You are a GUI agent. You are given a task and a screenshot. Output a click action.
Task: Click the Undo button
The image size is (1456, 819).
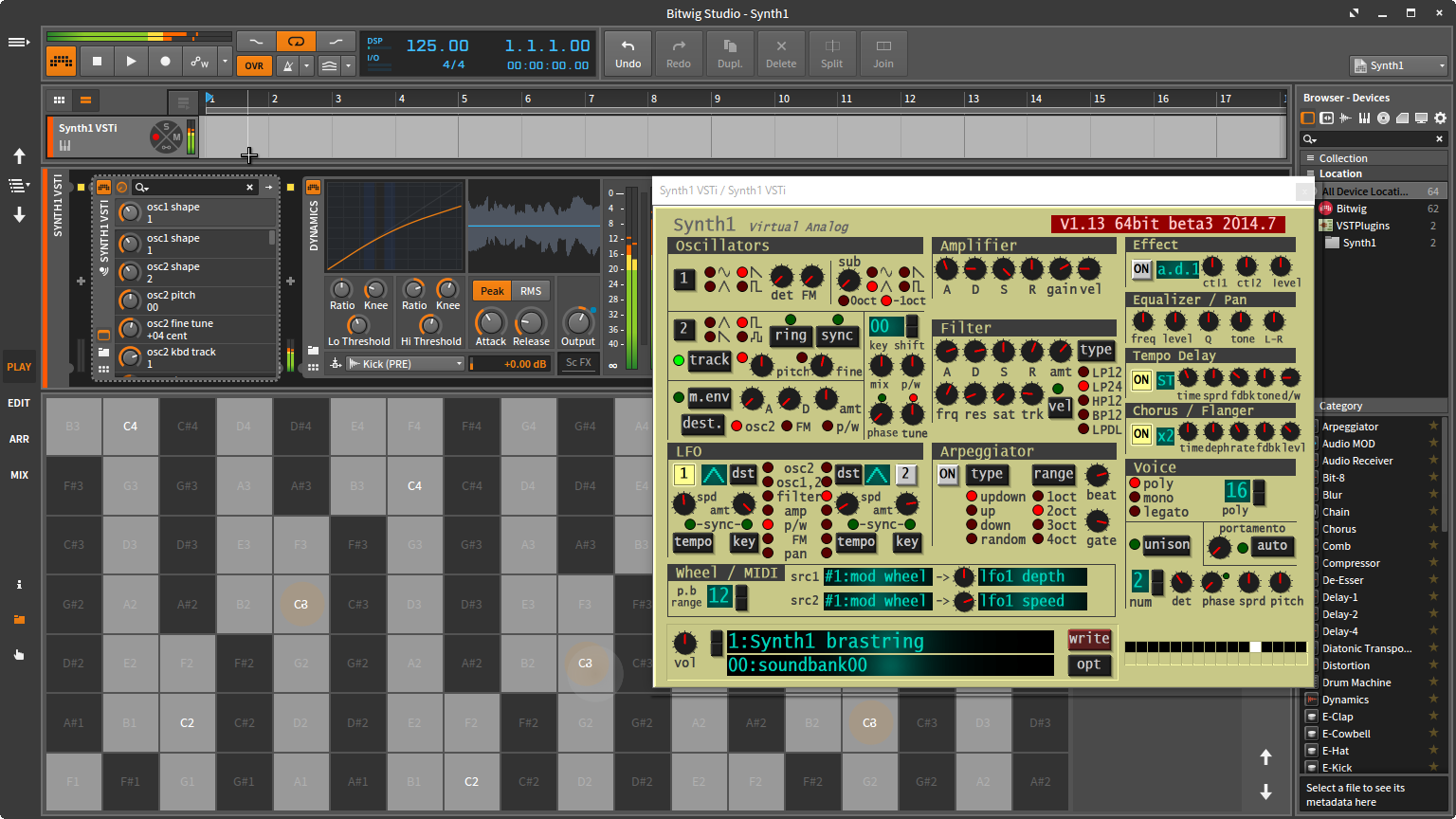point(628,53)
